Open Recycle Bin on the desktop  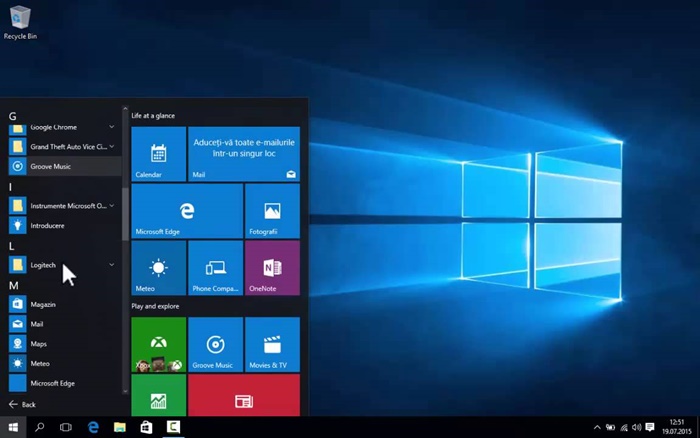20,22
